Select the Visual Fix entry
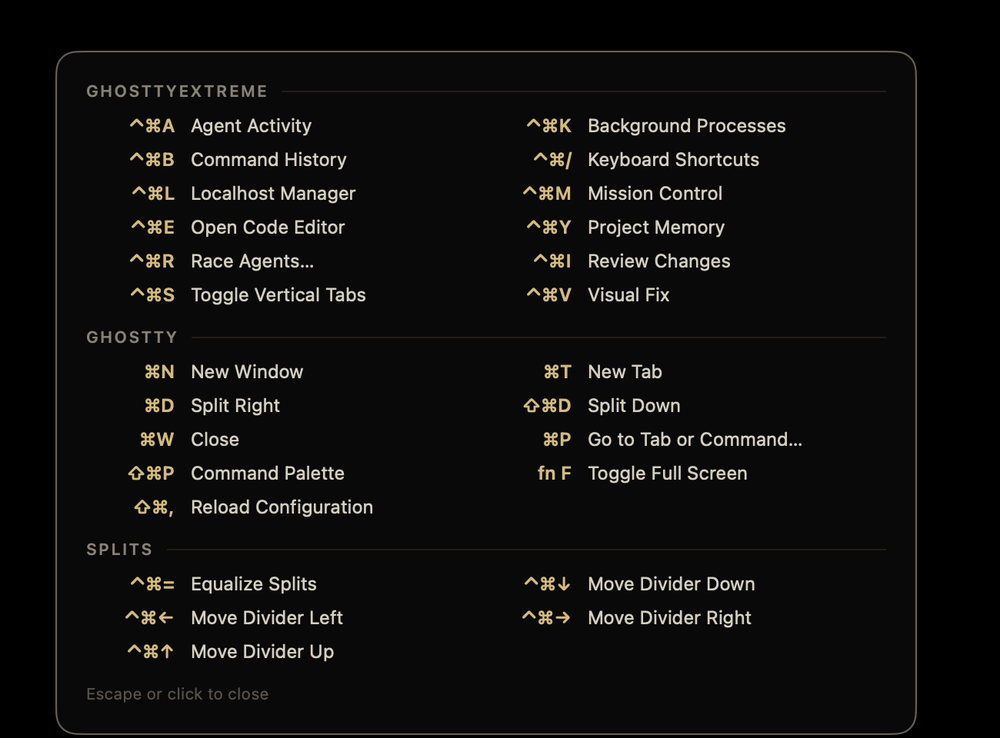The height and width of the screenshot is (738, 1000). [598, 295]
